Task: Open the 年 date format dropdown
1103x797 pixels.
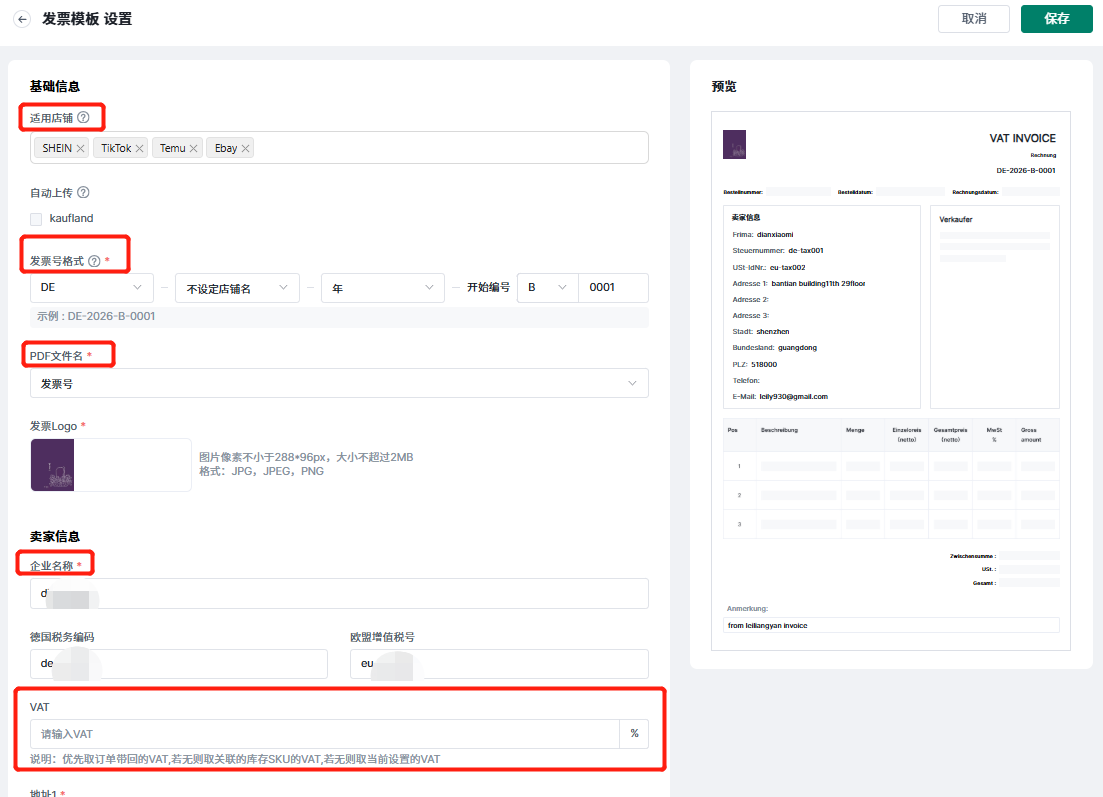Action: coord(382,288)
